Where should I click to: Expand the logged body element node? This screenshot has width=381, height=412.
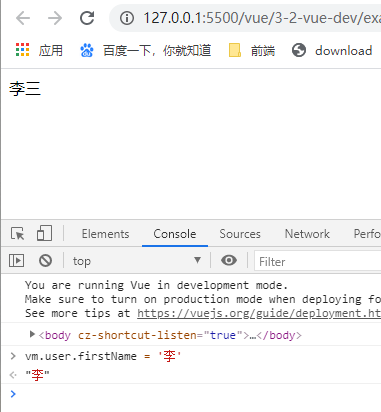click(x=32, y=334)
